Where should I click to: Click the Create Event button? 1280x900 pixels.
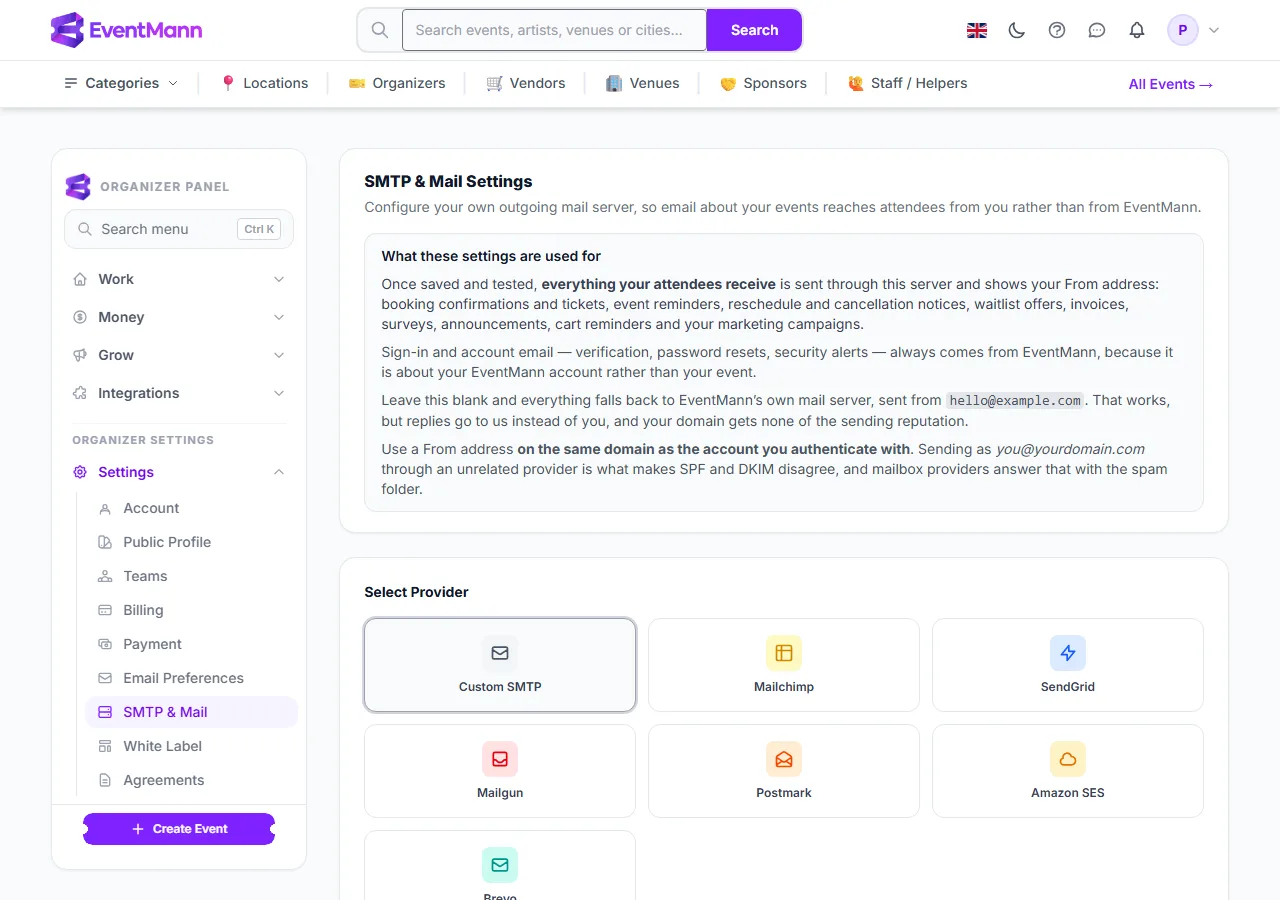(179, 829)
